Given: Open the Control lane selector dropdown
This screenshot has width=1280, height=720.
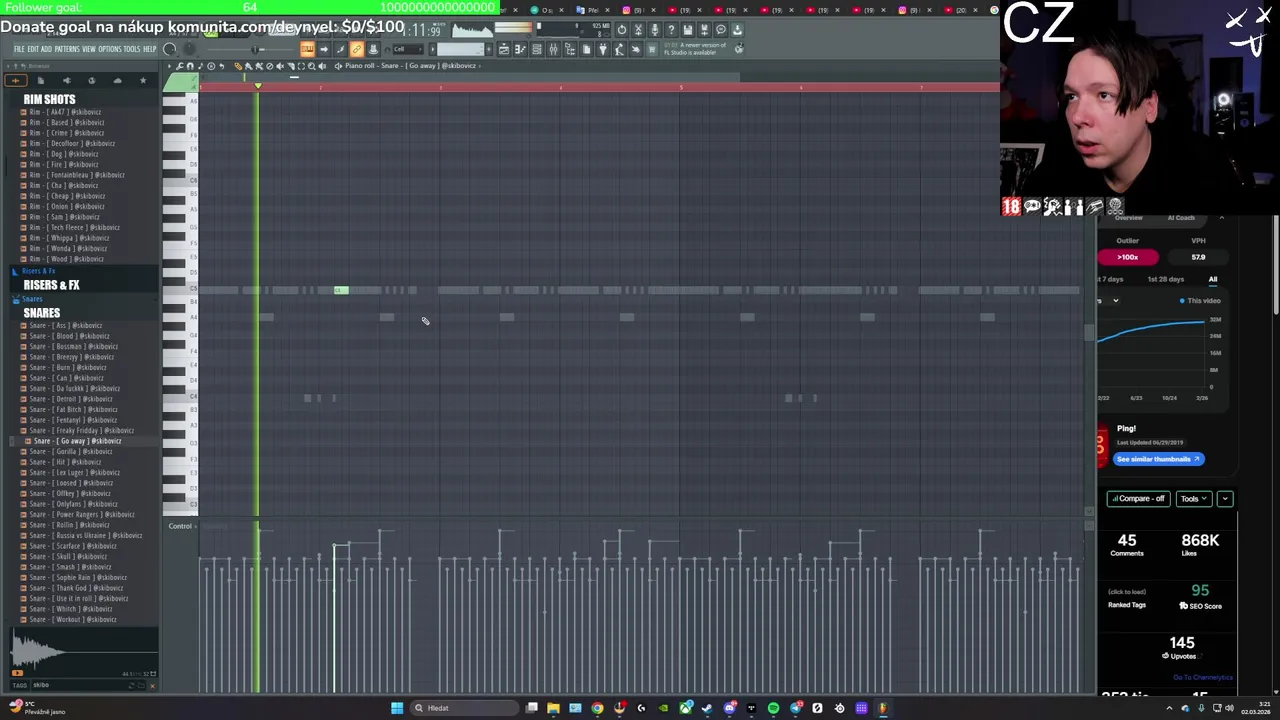Looking at the screenshot, I should pos(181,526).
